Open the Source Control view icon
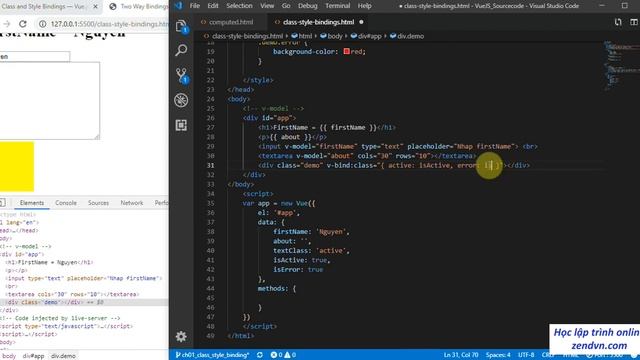Screen dimensions: 640x360 tap(181, 76)
